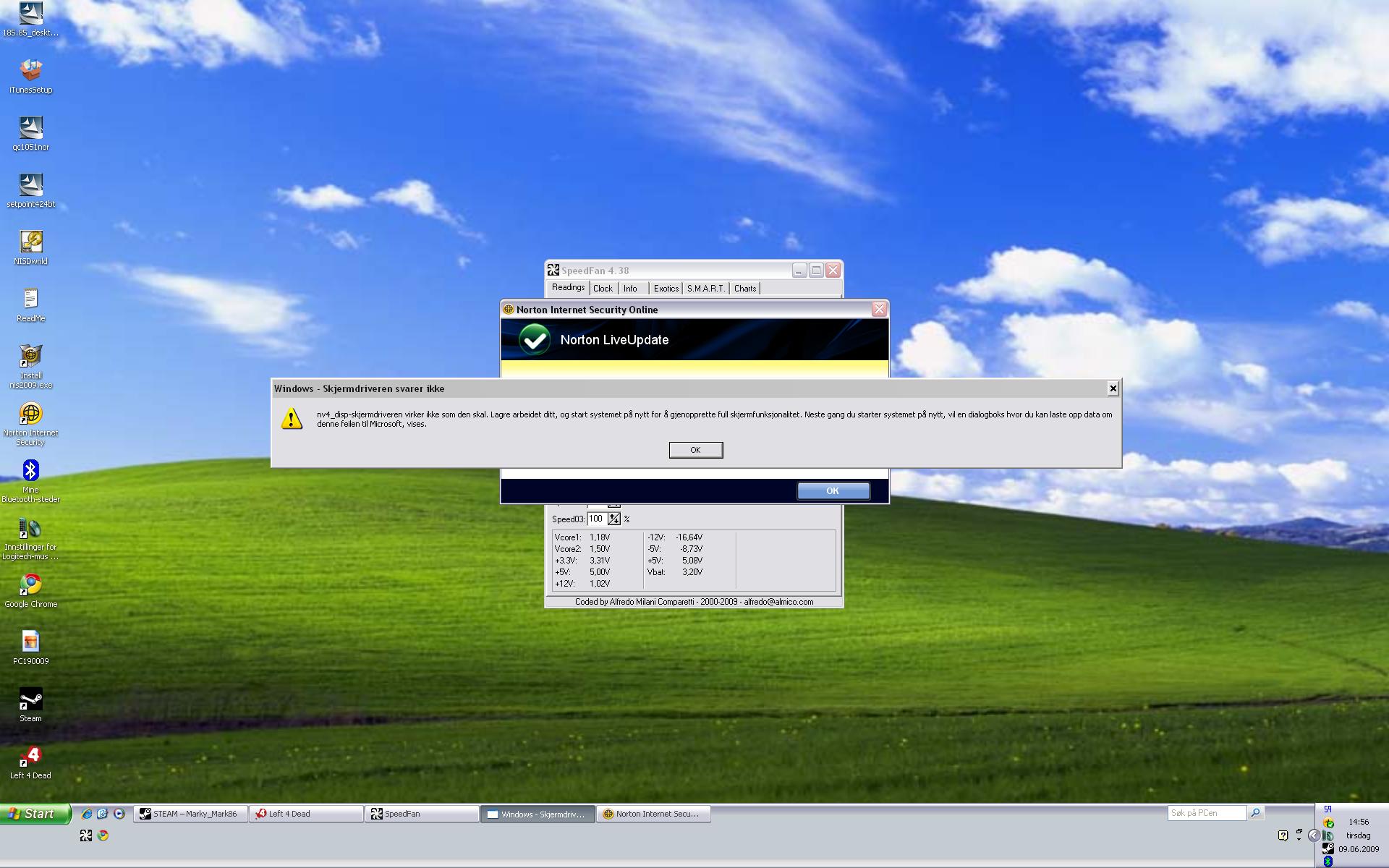
Task: Switch to SpeedFan taskbar button
Action: point(422,814)
